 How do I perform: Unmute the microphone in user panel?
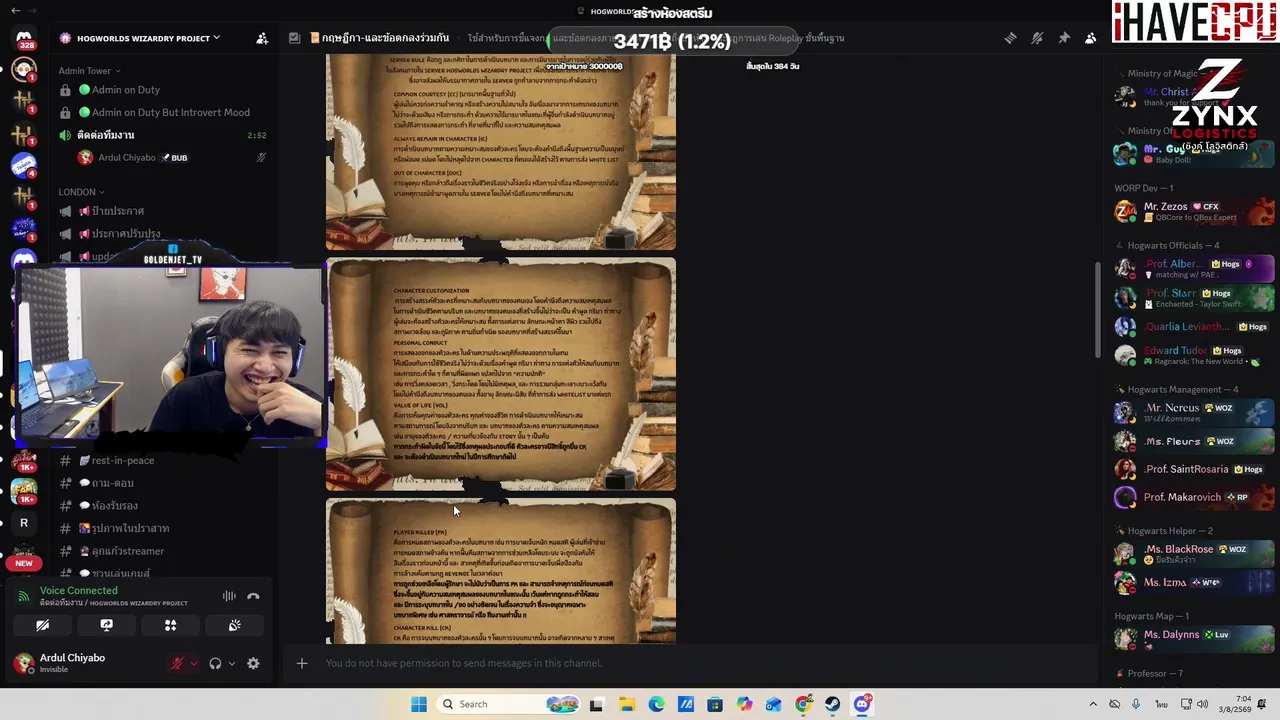point(177,663)
